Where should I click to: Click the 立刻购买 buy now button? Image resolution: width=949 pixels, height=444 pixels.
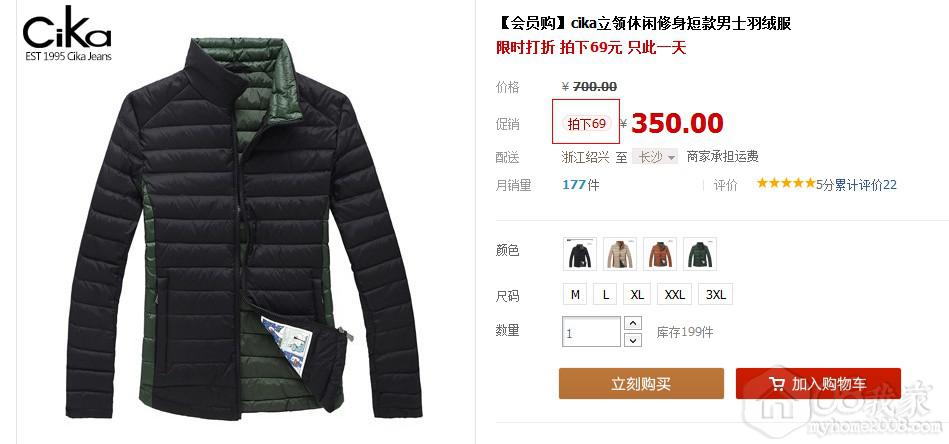tap(641, 384)
